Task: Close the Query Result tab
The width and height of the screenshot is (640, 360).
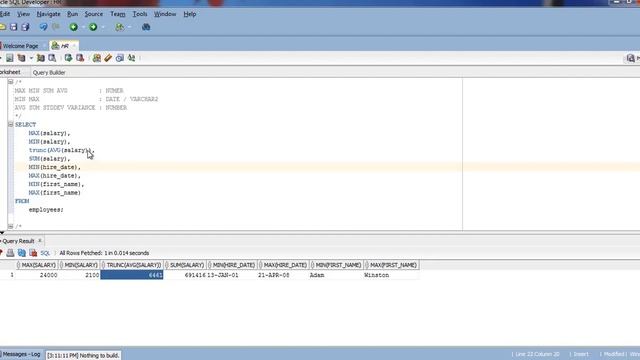Action: [40, 241]
